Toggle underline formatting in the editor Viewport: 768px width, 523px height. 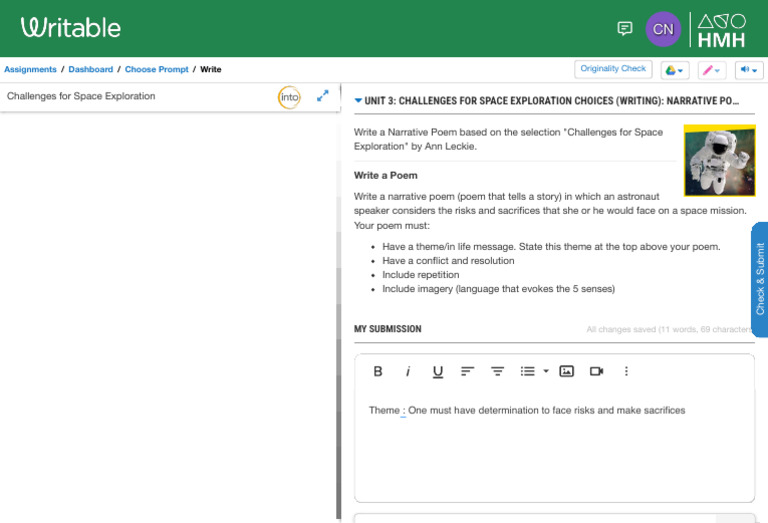(x=438, y=371)
